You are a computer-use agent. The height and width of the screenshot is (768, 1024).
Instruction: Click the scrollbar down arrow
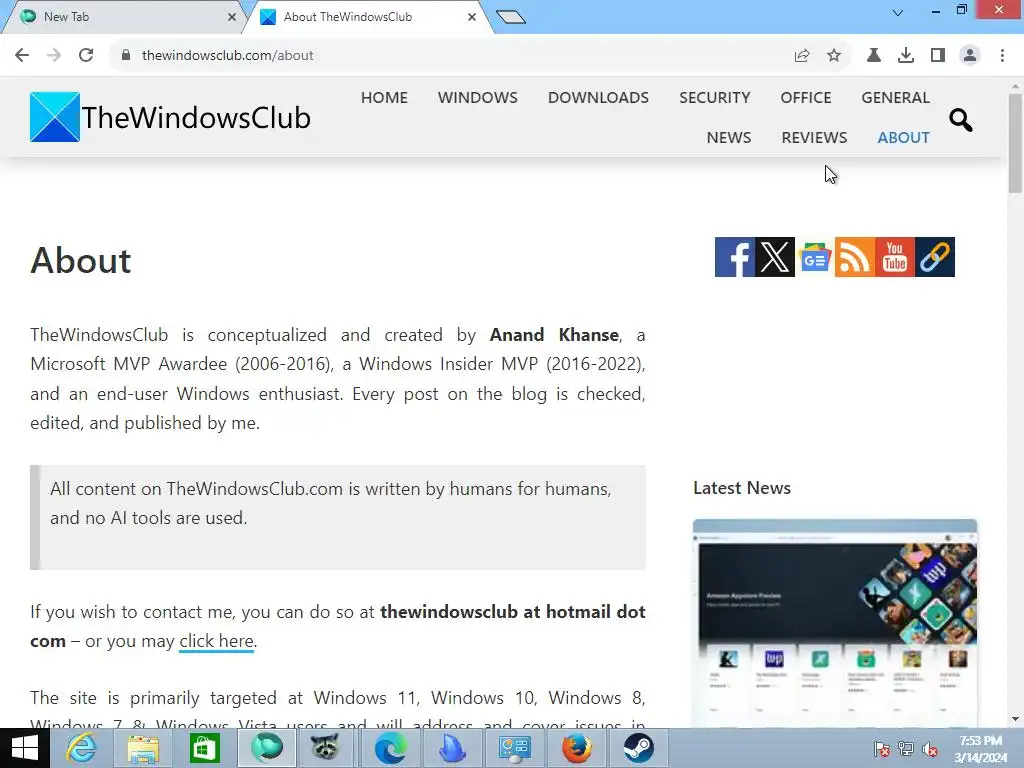1015,719
